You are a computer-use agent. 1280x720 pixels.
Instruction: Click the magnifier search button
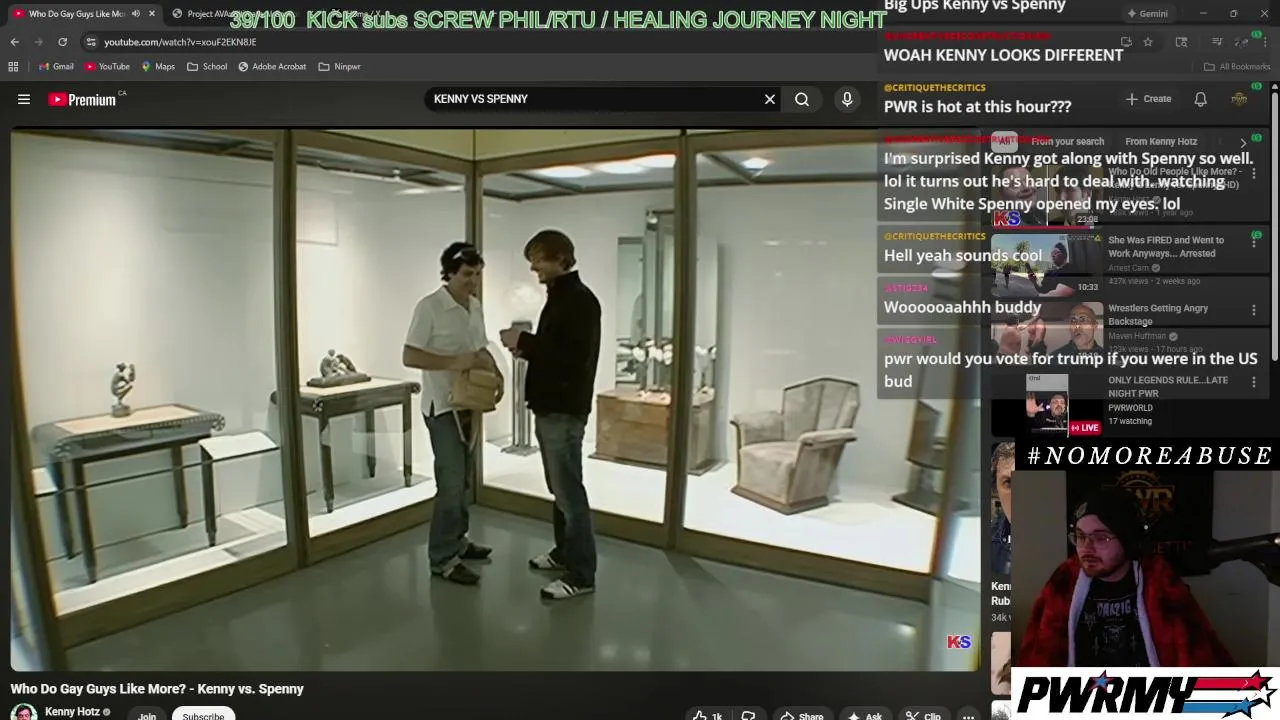click(802, 99)
